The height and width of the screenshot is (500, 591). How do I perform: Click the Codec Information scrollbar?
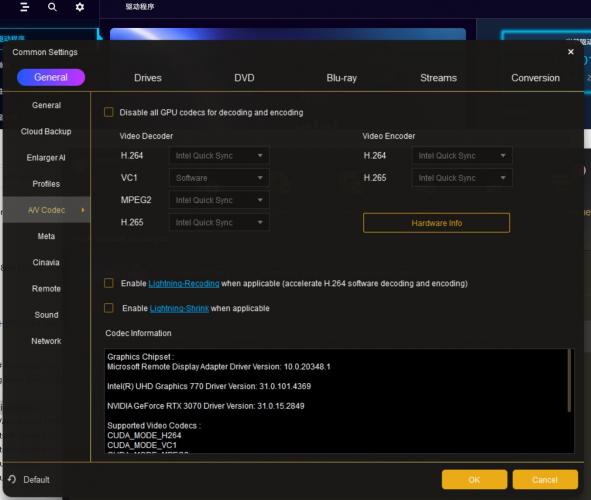click(570, 381)
